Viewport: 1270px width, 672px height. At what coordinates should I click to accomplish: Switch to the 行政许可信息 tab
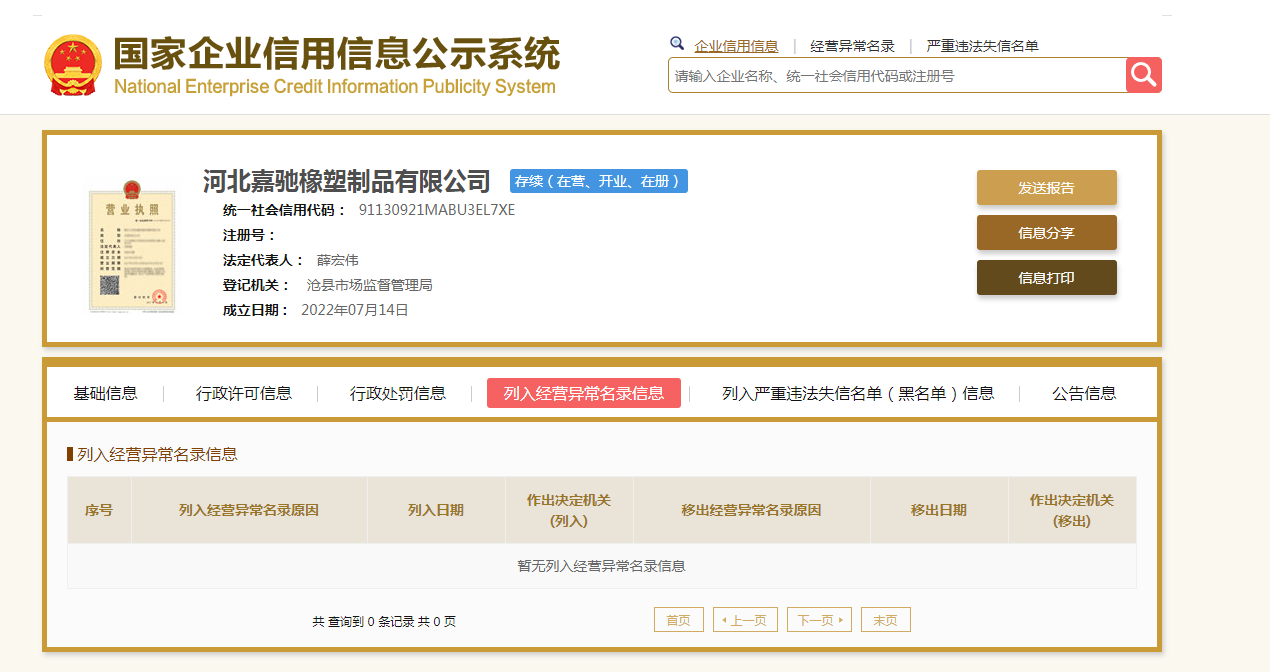[244, 393]
